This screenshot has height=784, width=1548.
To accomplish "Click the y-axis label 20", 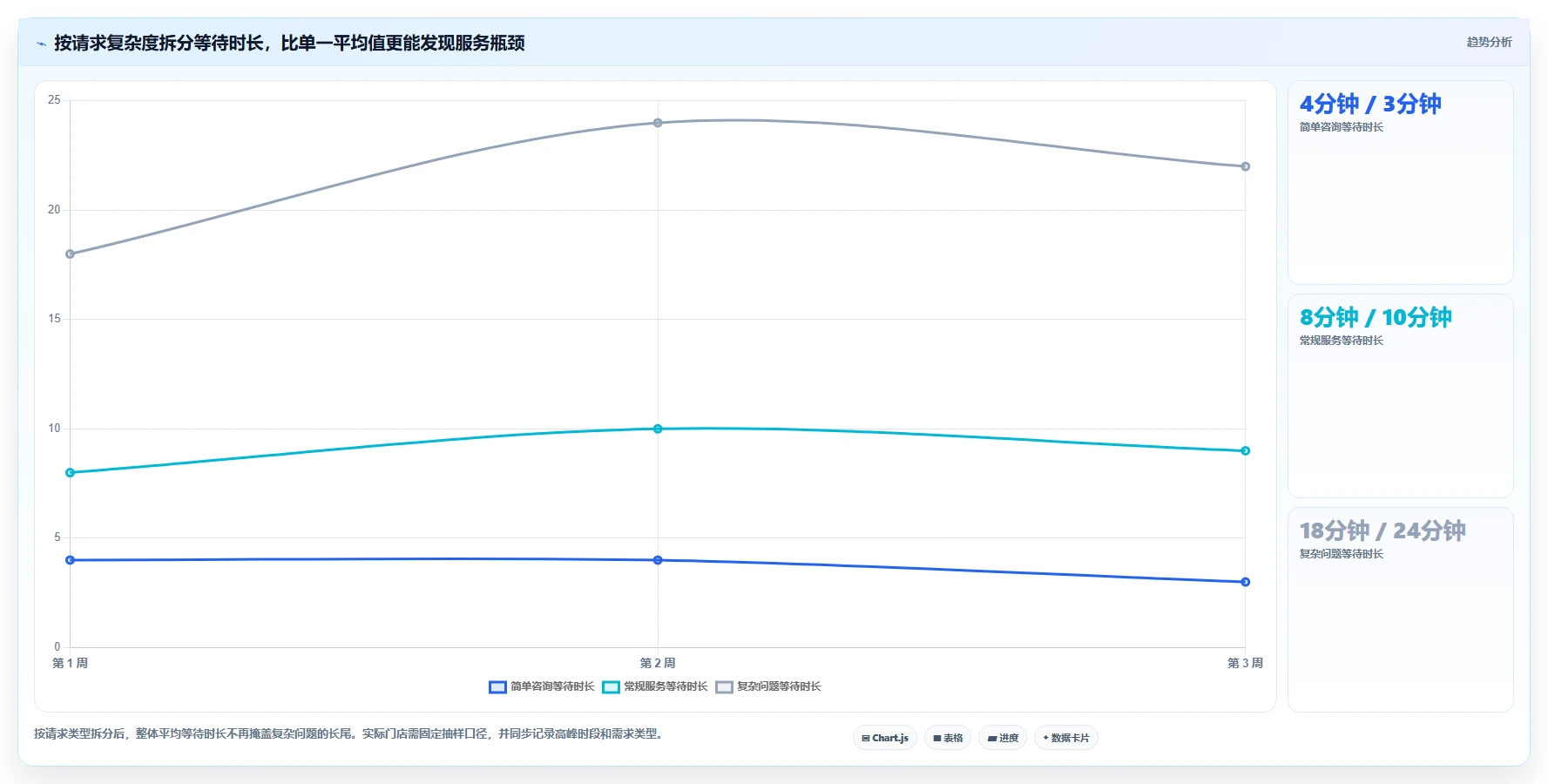I will tap(54, 210).
